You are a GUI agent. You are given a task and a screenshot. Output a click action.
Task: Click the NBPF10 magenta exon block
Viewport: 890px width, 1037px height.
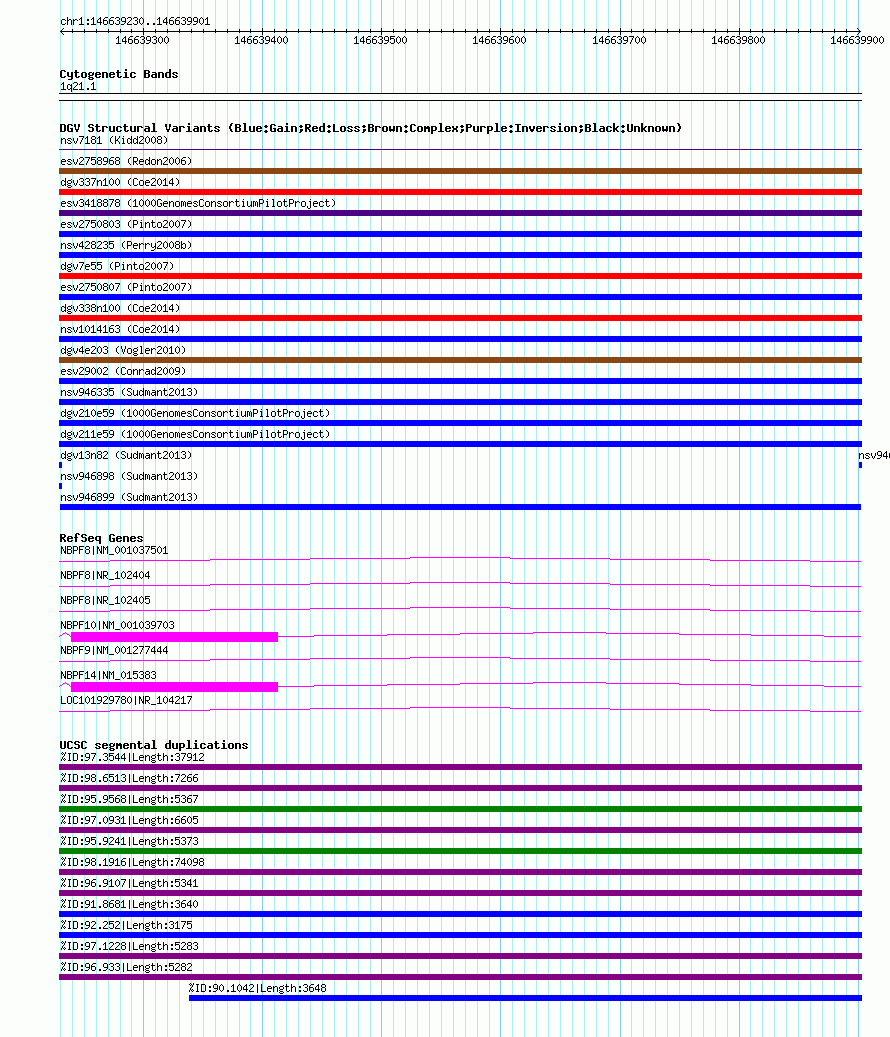click(x=175, y=637)
